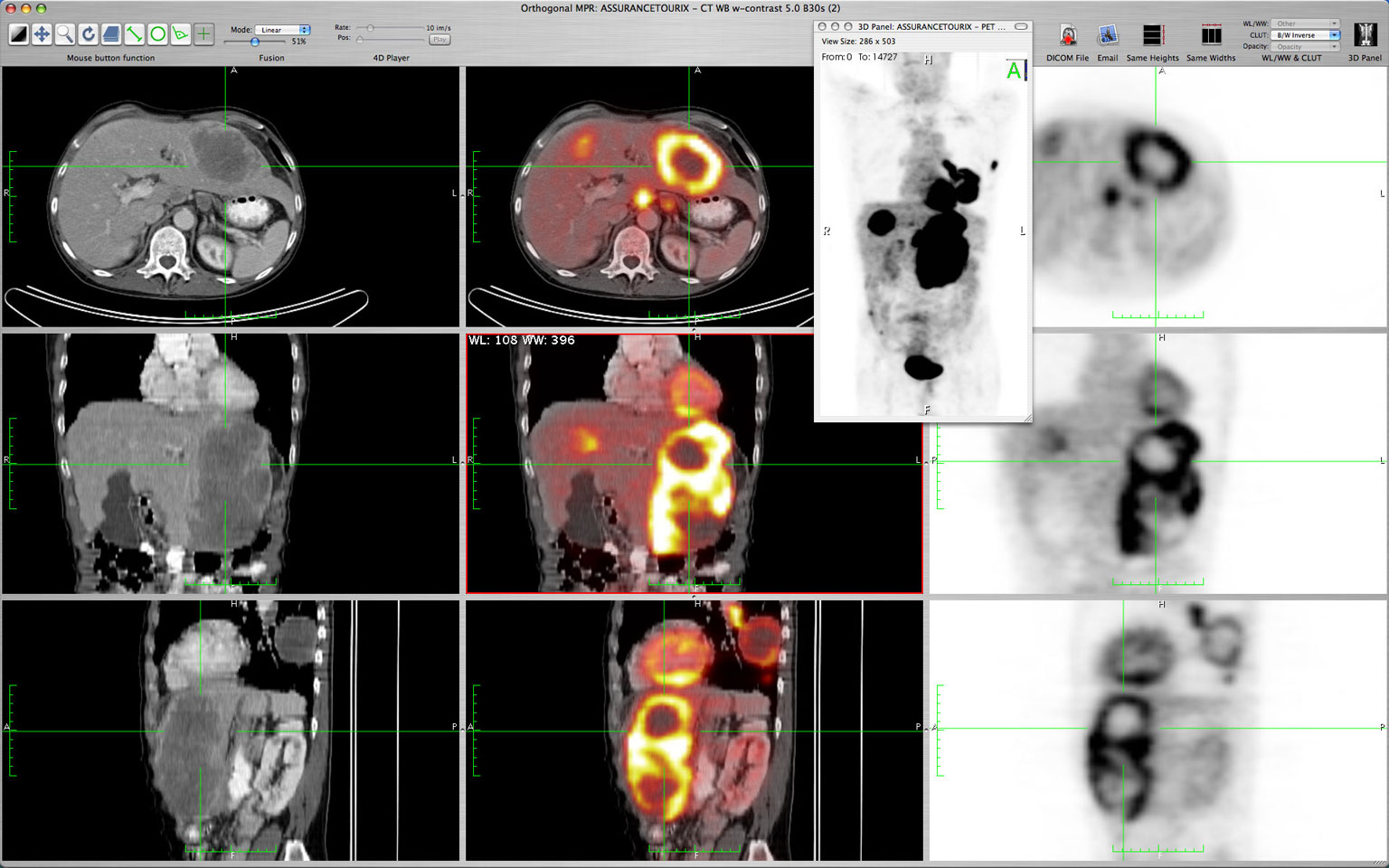Select the Scroll through stack tool
Viewport: 1389px width, 868px height.
click(x=111, y=34)
